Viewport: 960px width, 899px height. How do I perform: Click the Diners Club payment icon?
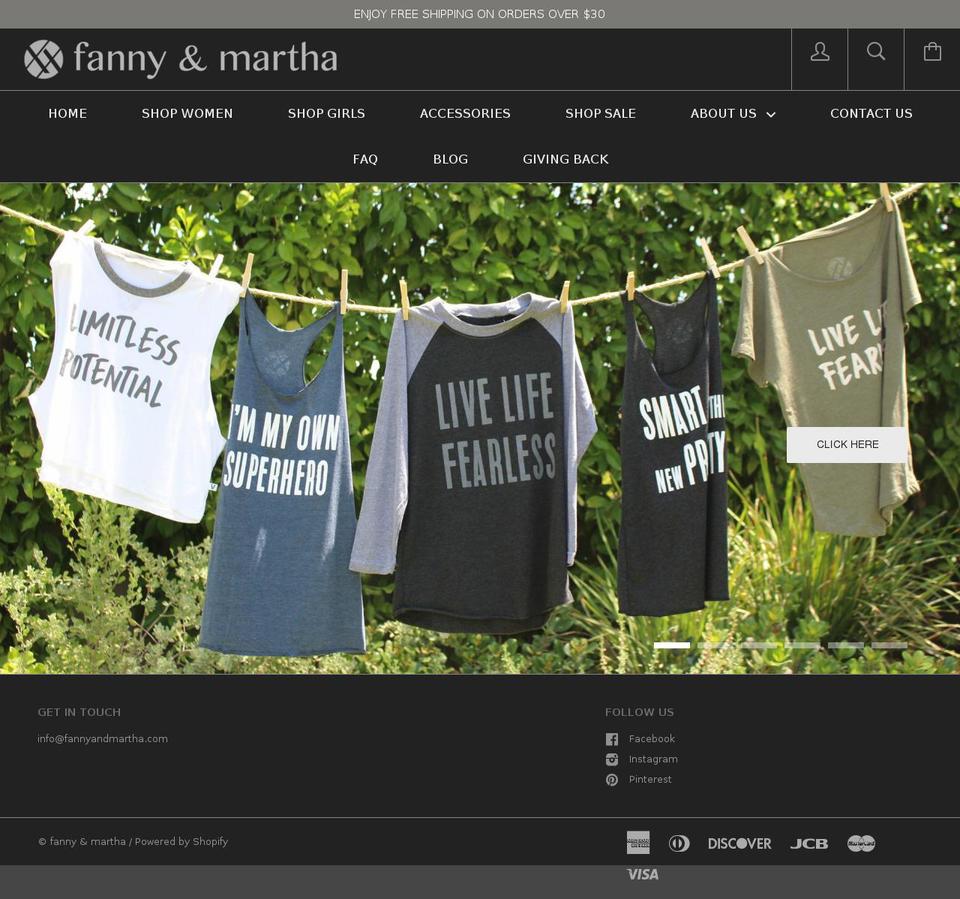click(679, 843)
